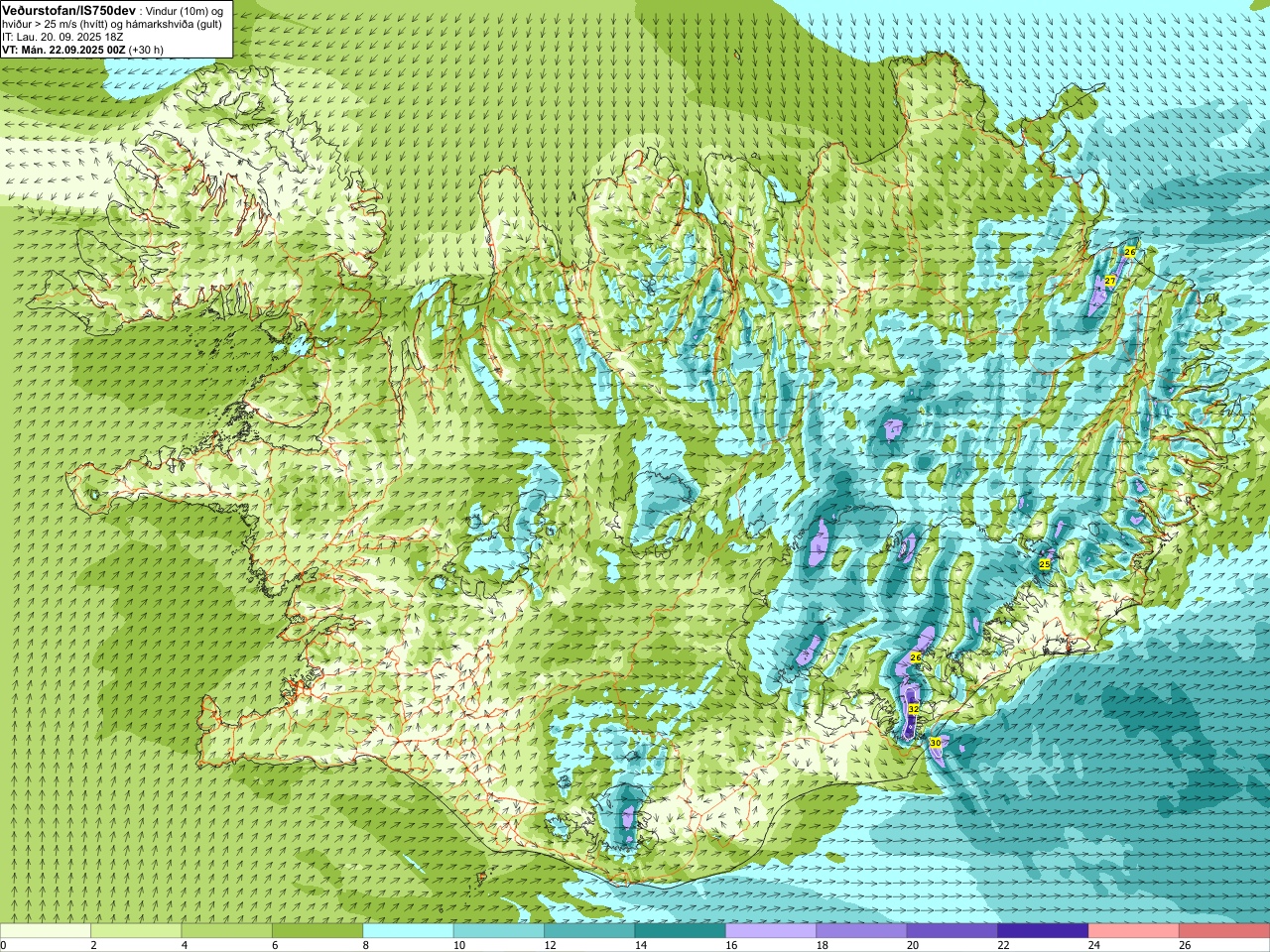Select the turquoise 10–12 m/s legend swatch
Viewport: 1270px width, 952px height.
click(499, 931)
